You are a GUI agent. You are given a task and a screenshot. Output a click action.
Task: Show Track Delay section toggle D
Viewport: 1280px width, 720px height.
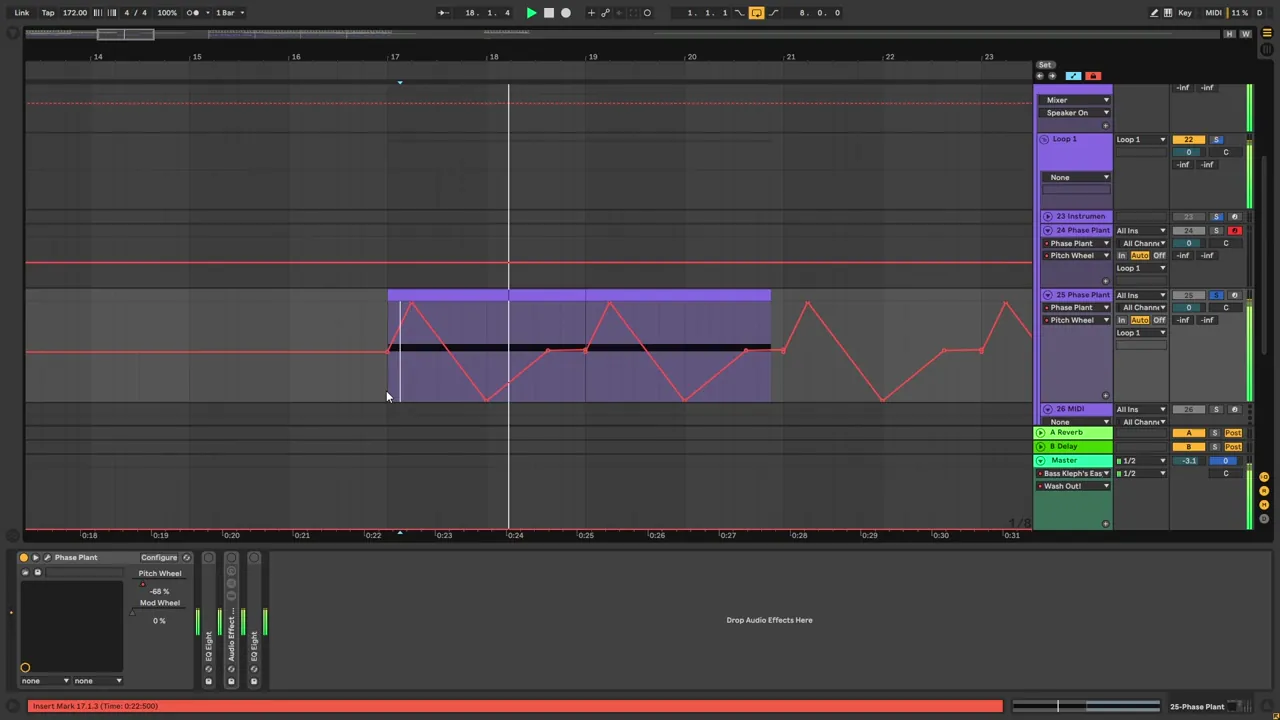click(1264, 519)
